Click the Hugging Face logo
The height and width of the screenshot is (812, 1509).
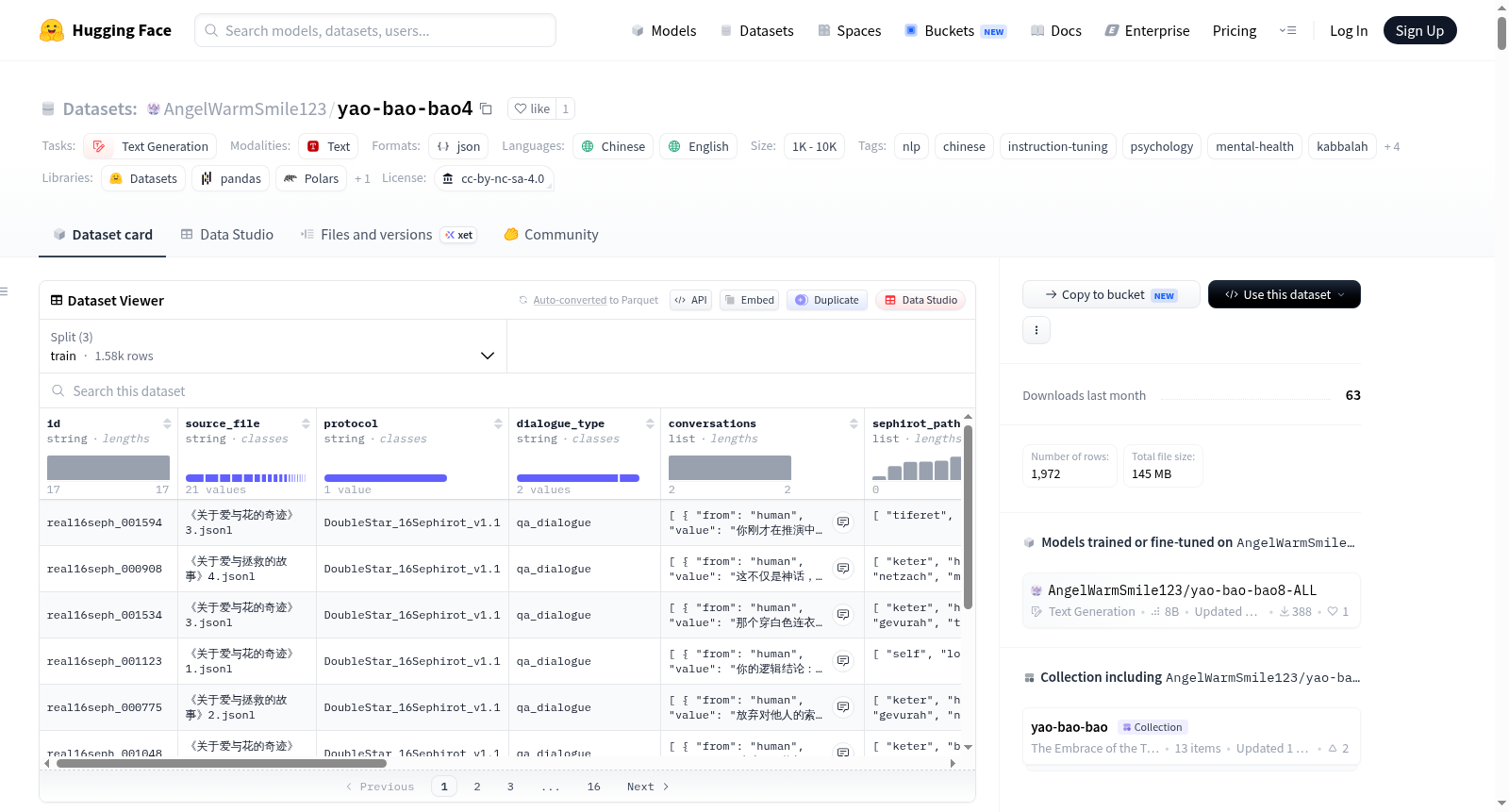[x=105, y=30]
